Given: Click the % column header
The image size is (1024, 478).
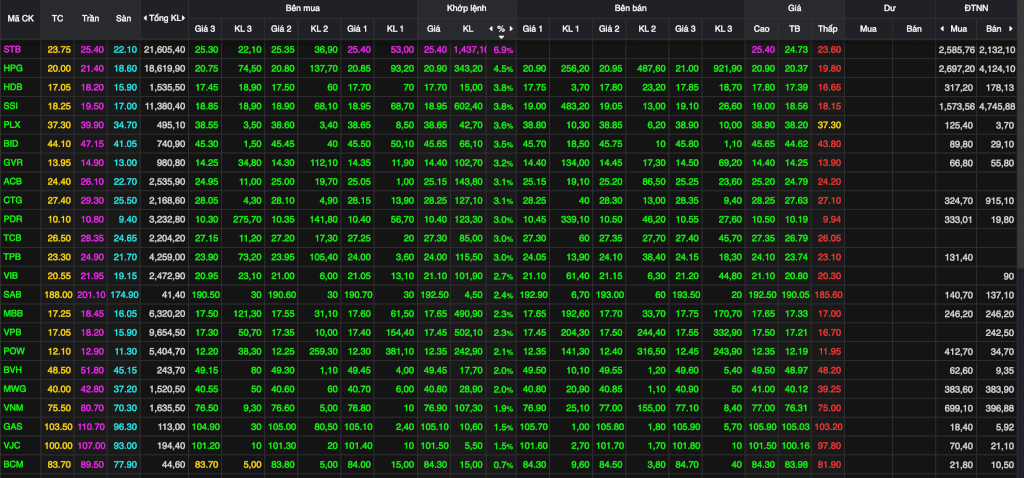Looking at the screenshot, I should pyautogui.click(x=501, y=29).
